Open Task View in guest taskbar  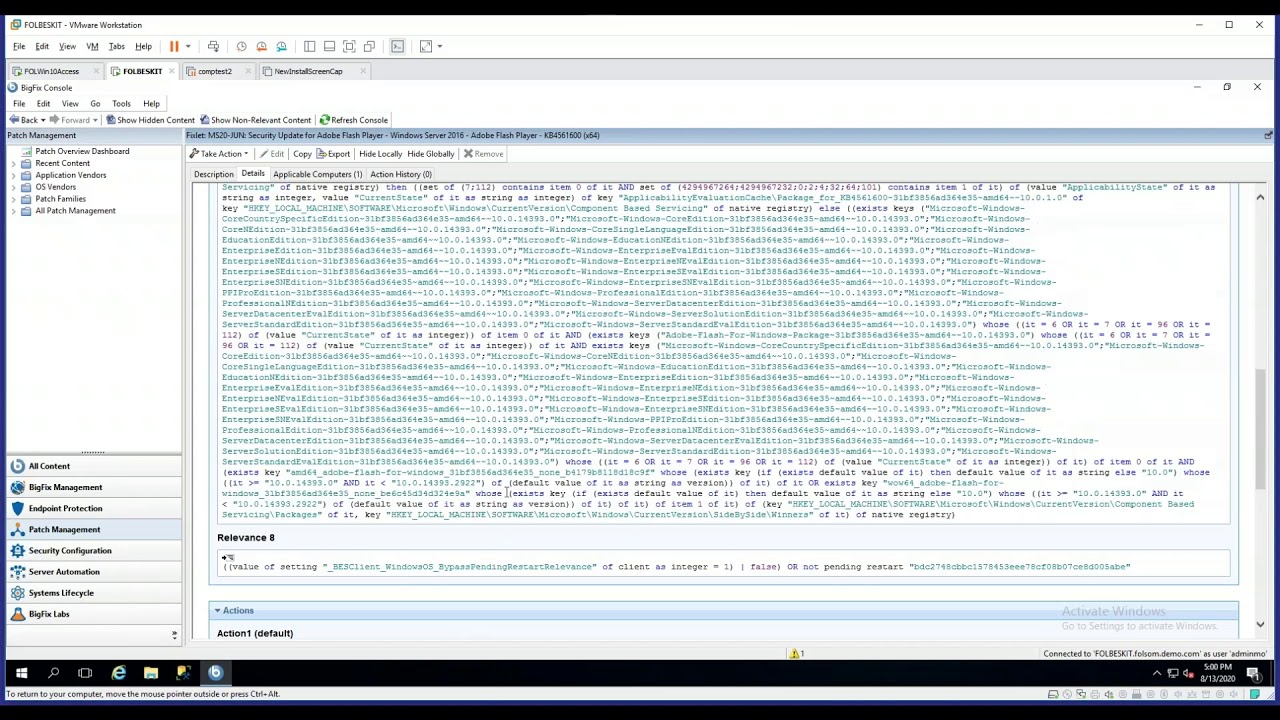click(85, 673)
